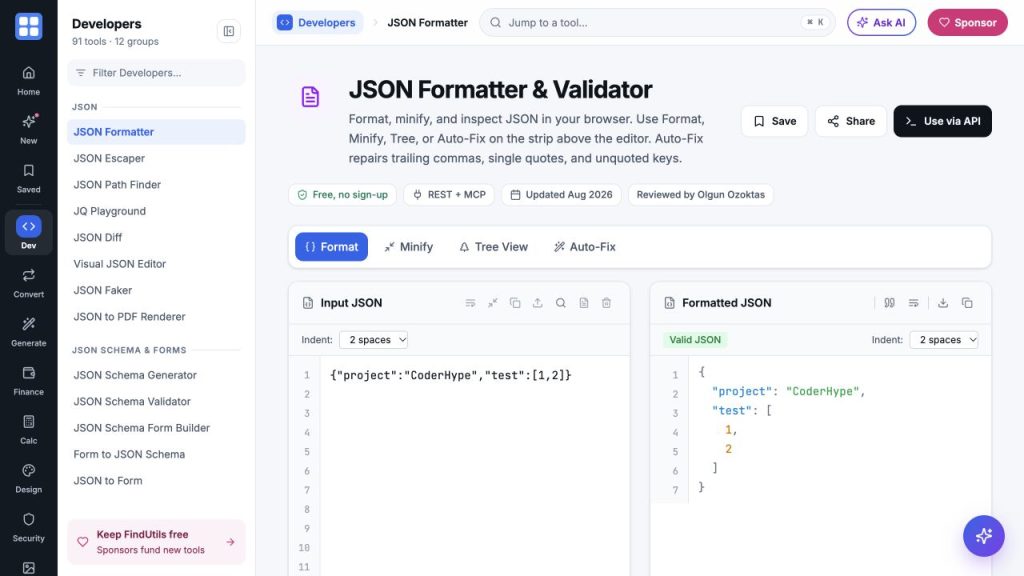Open Visual JSON Editor tool
The image size is (1024, 576).
click(x=156, y=264)
